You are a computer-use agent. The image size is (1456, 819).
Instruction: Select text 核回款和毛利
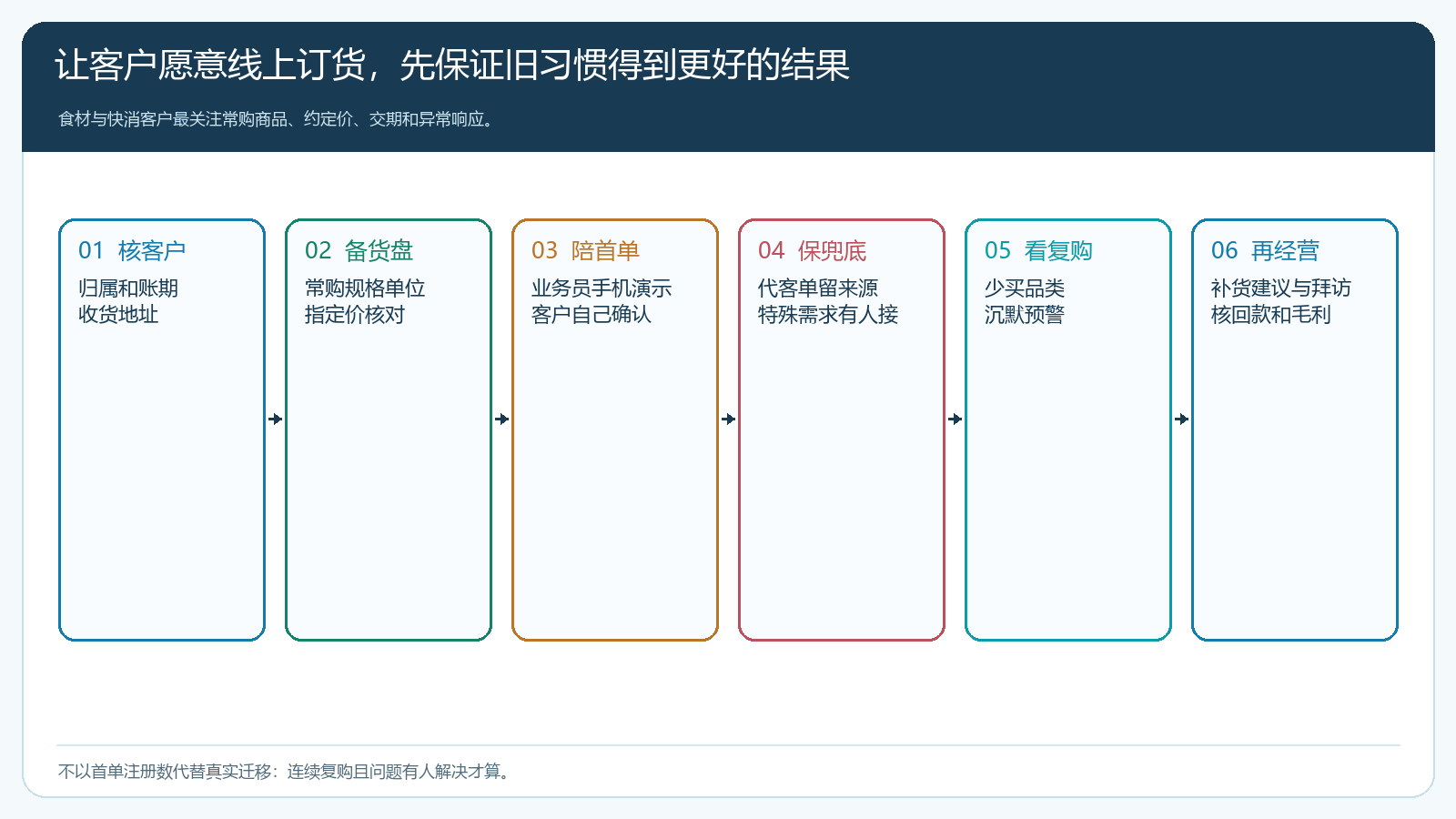coord(1271,314)
